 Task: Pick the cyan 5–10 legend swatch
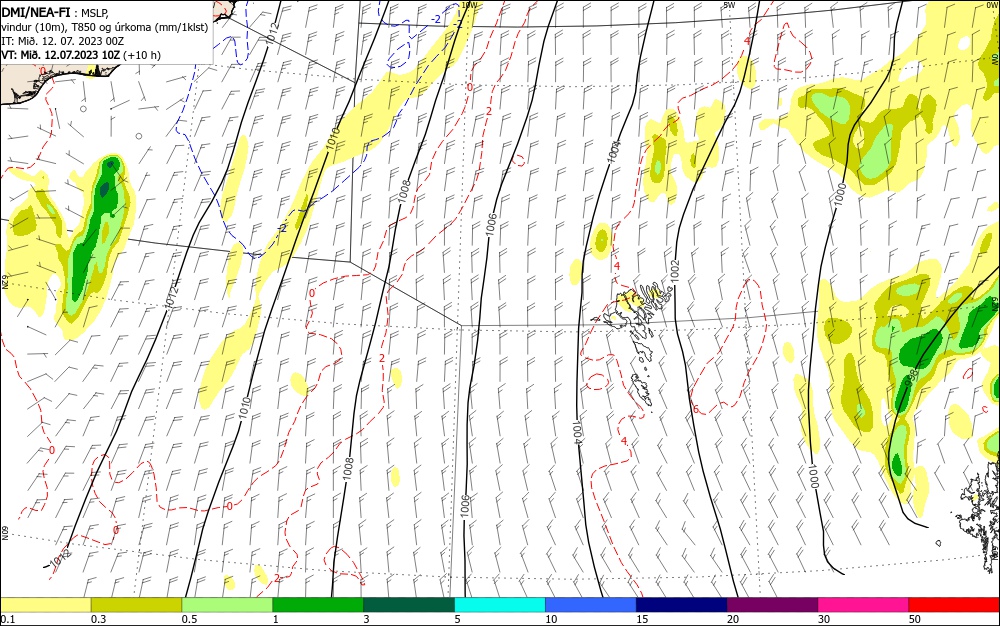pyautogui.click(x=500, y=605)
